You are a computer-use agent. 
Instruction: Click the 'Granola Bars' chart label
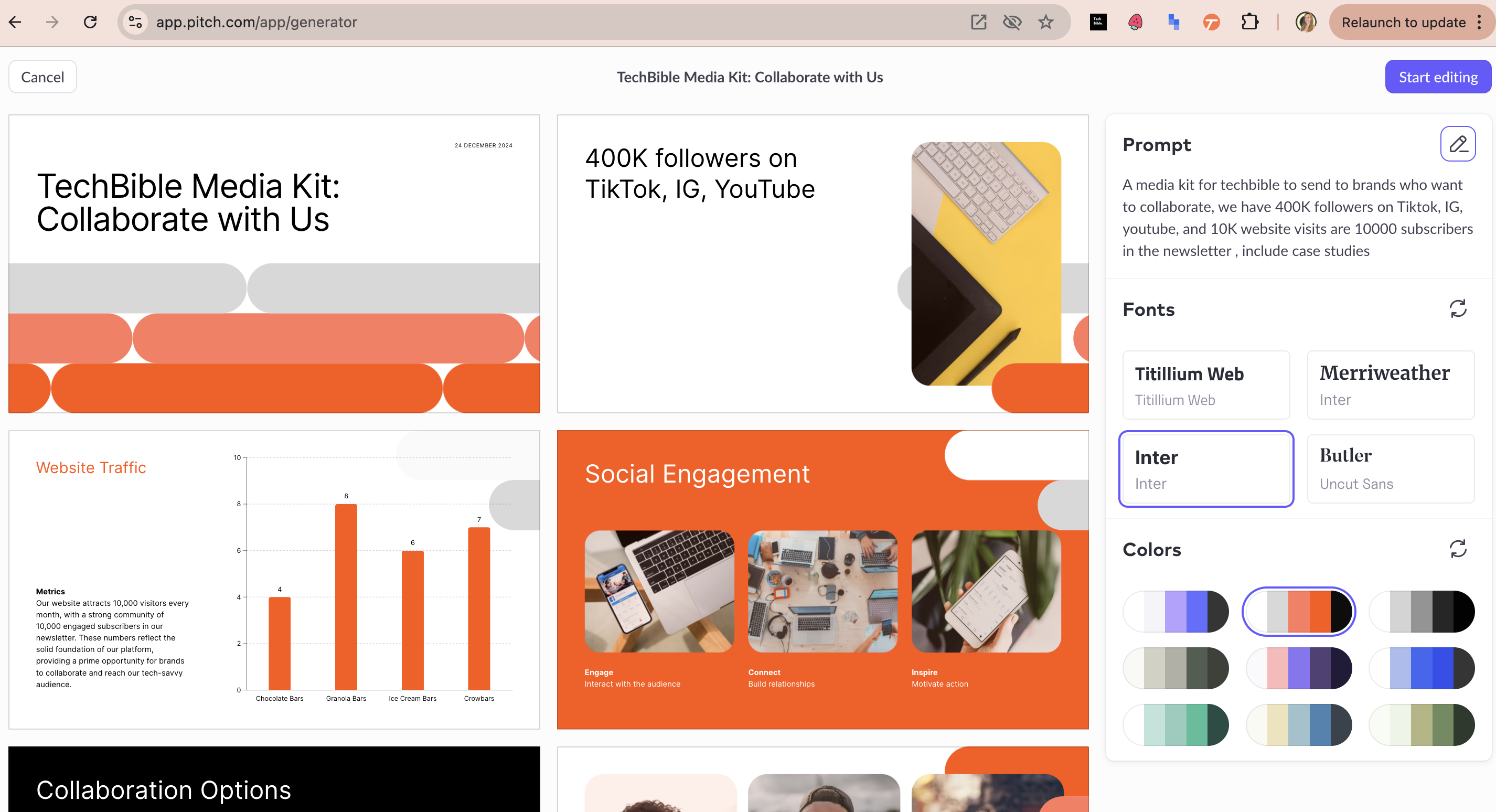346,698
